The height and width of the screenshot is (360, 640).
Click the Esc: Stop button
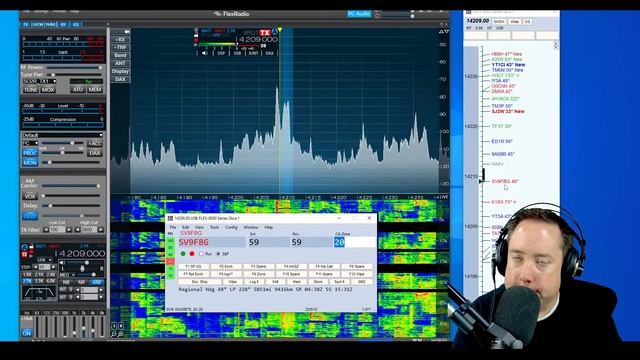click(200, 282)
